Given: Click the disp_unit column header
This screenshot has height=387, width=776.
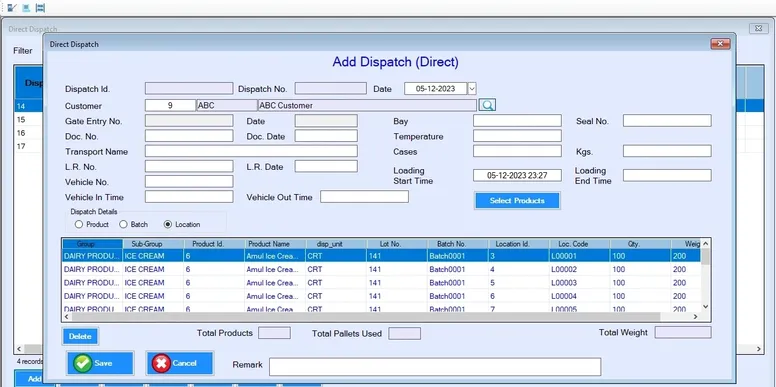Looking at the screenshot, I should coord(336,244).
